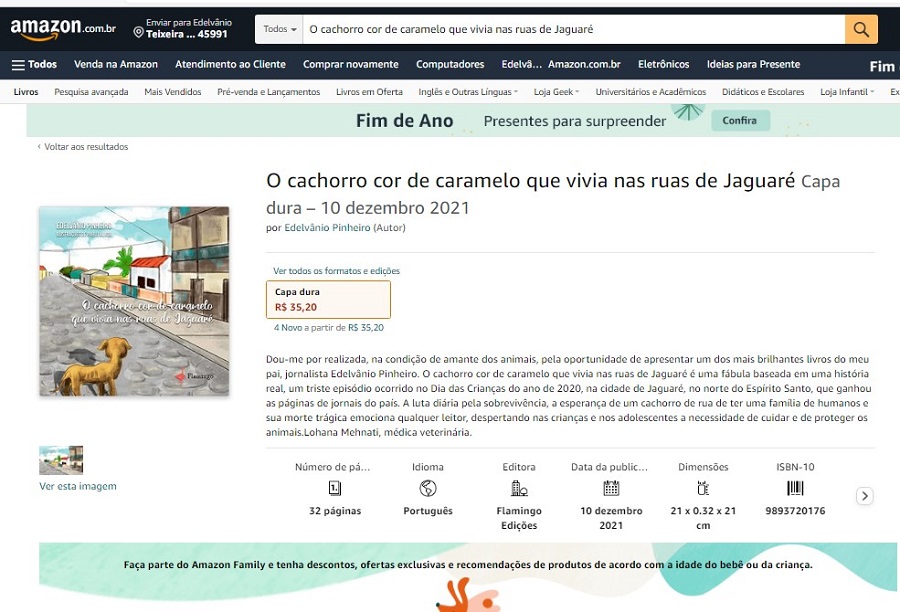Click the 32 páginas value
Viewport: 900px width, 612px height.
pyautogui.click(x=335, y=511)
